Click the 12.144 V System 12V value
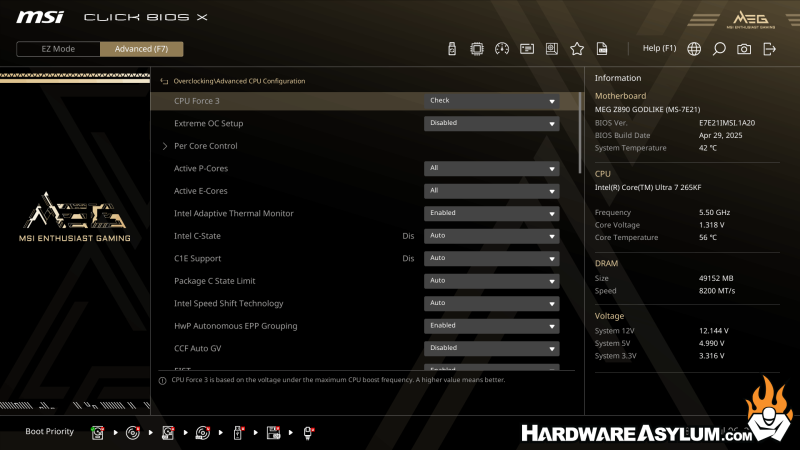 (x=713, y=331)
